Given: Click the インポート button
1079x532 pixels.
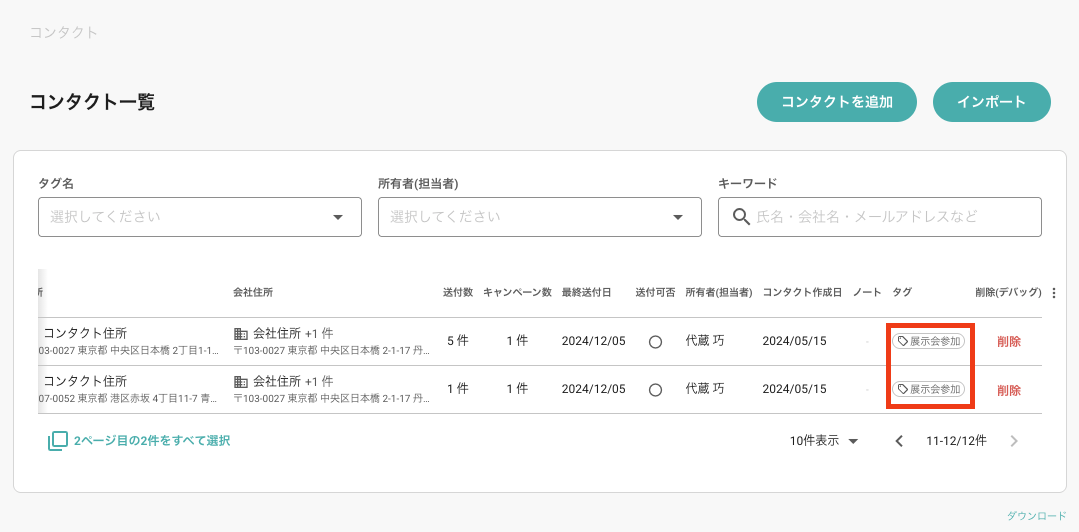Looking at the screenshot, I should pos(992,103).
